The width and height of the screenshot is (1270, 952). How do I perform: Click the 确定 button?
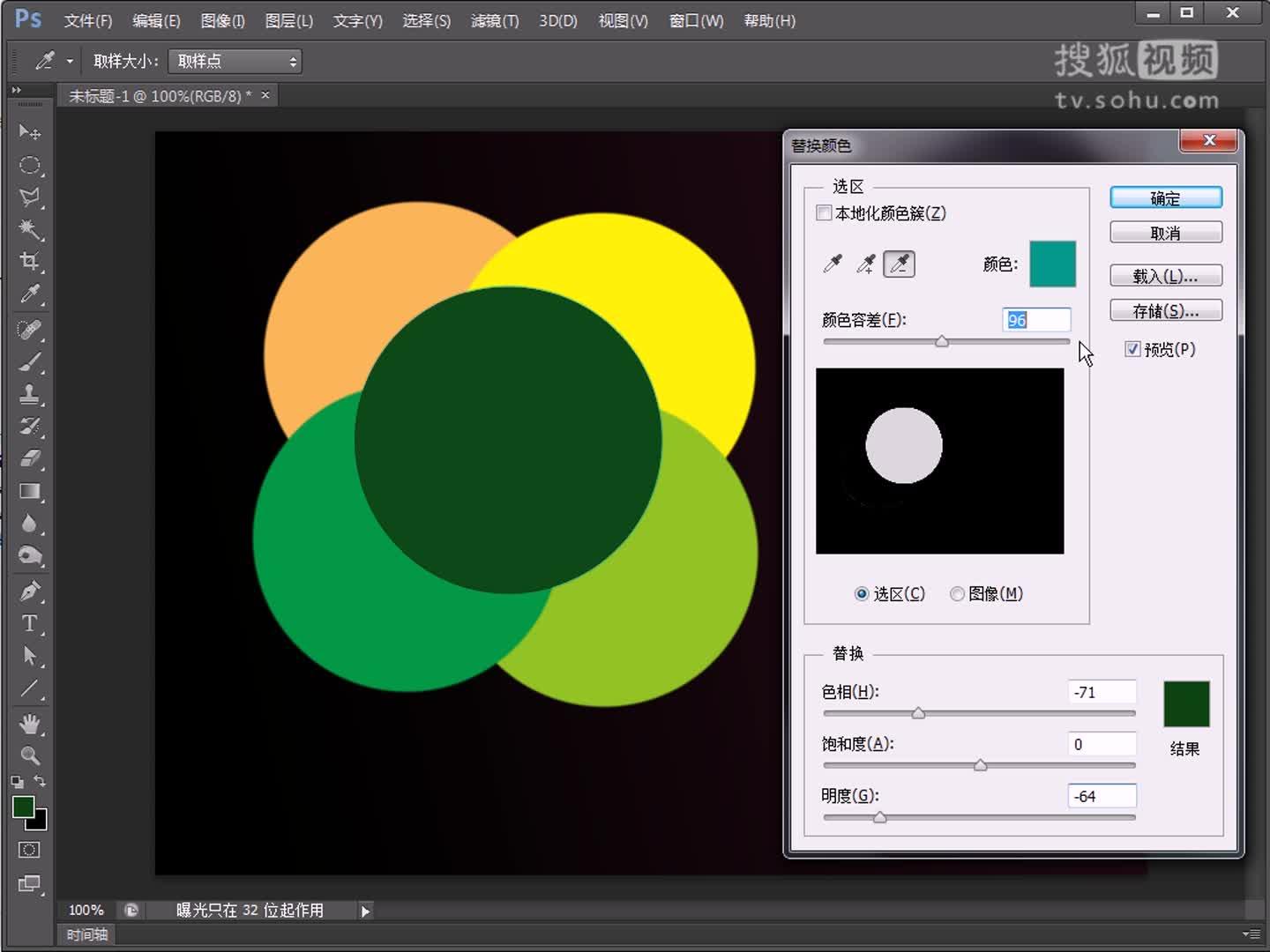(x=1165, y=197)
